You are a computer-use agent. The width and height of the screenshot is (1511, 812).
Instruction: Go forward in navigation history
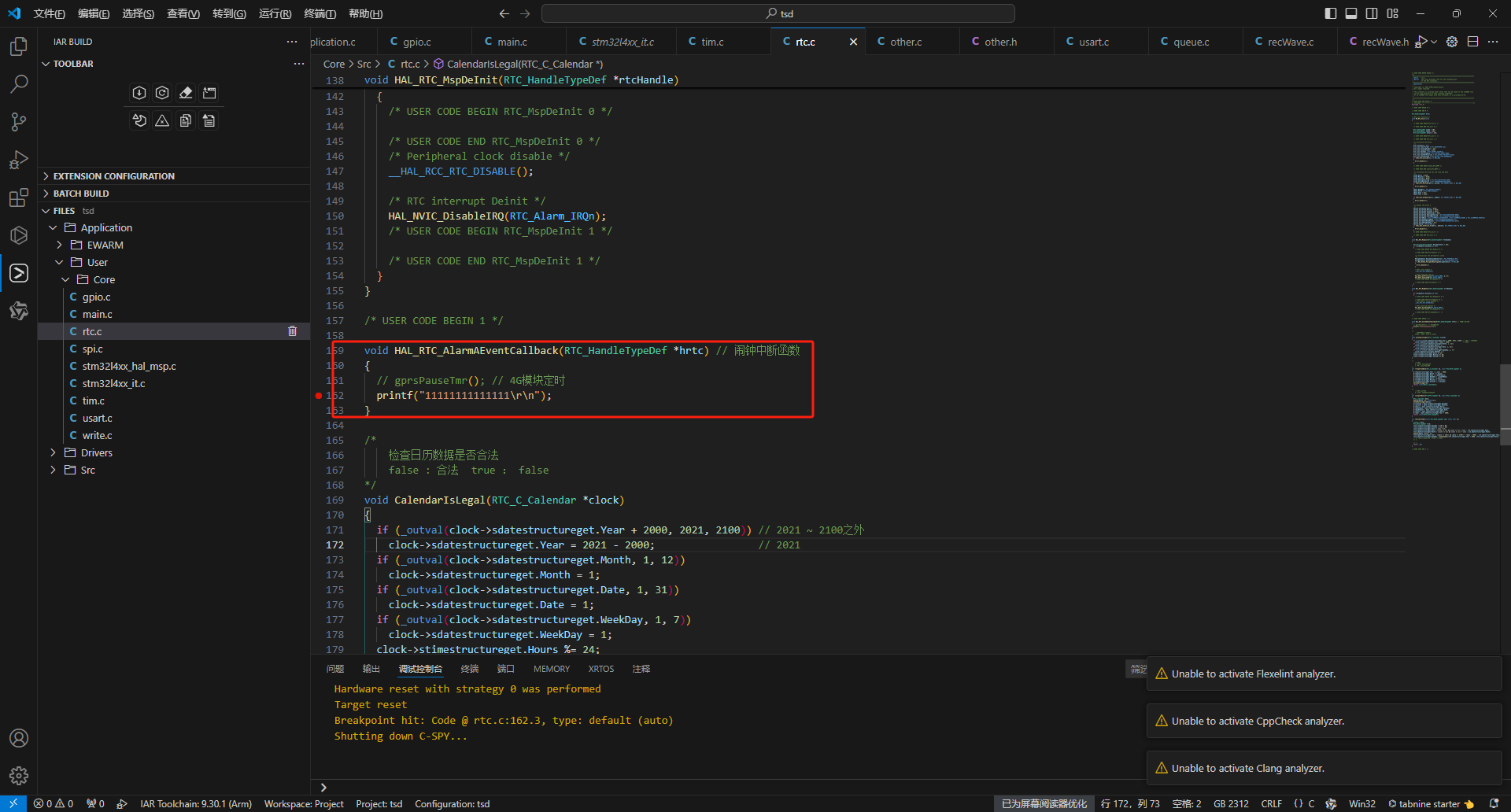coord(525,13)
